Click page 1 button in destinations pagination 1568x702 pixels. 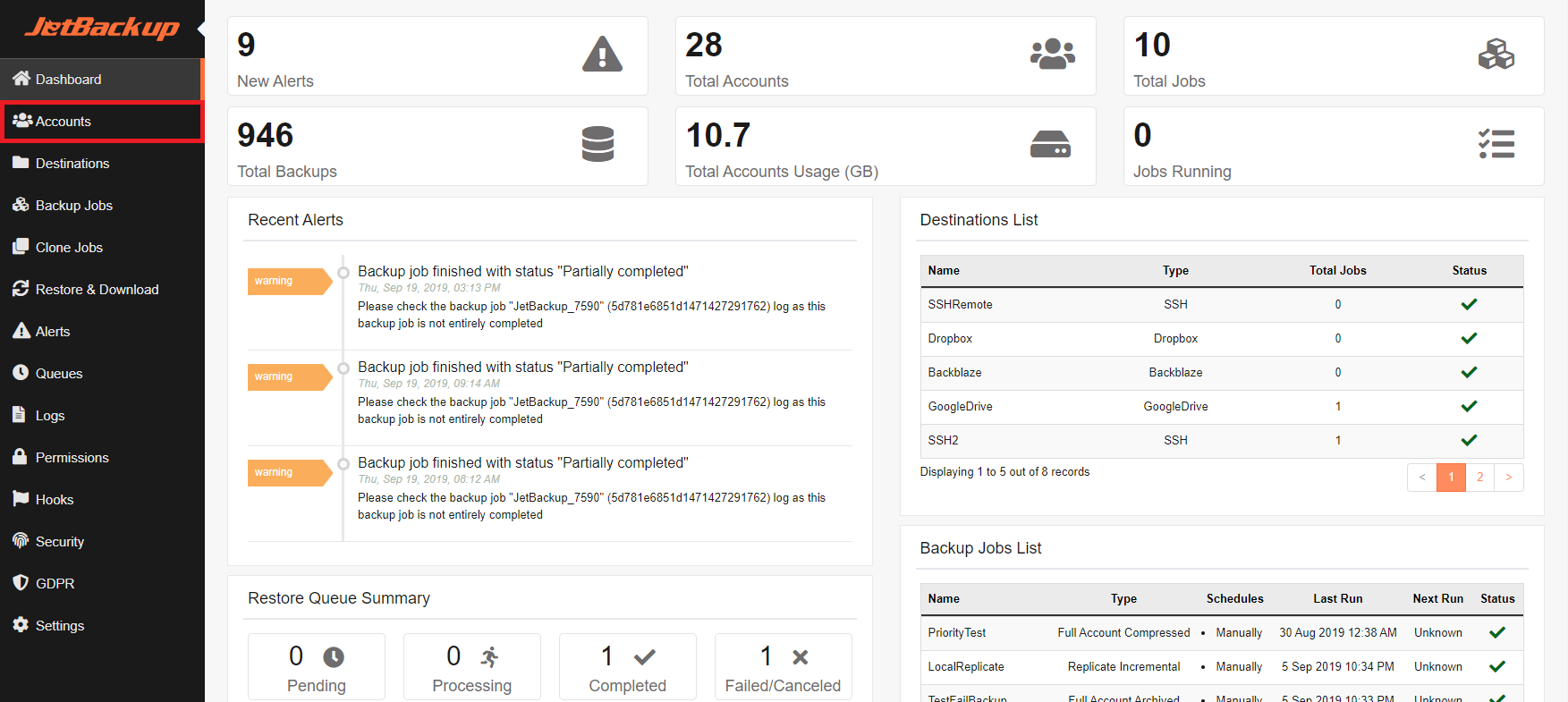tap(1451, 477)
